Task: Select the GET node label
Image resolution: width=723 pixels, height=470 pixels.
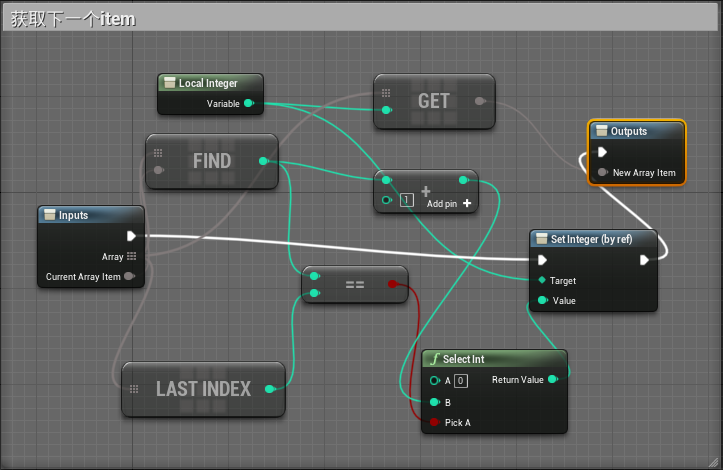Action: tap(434, 101)
